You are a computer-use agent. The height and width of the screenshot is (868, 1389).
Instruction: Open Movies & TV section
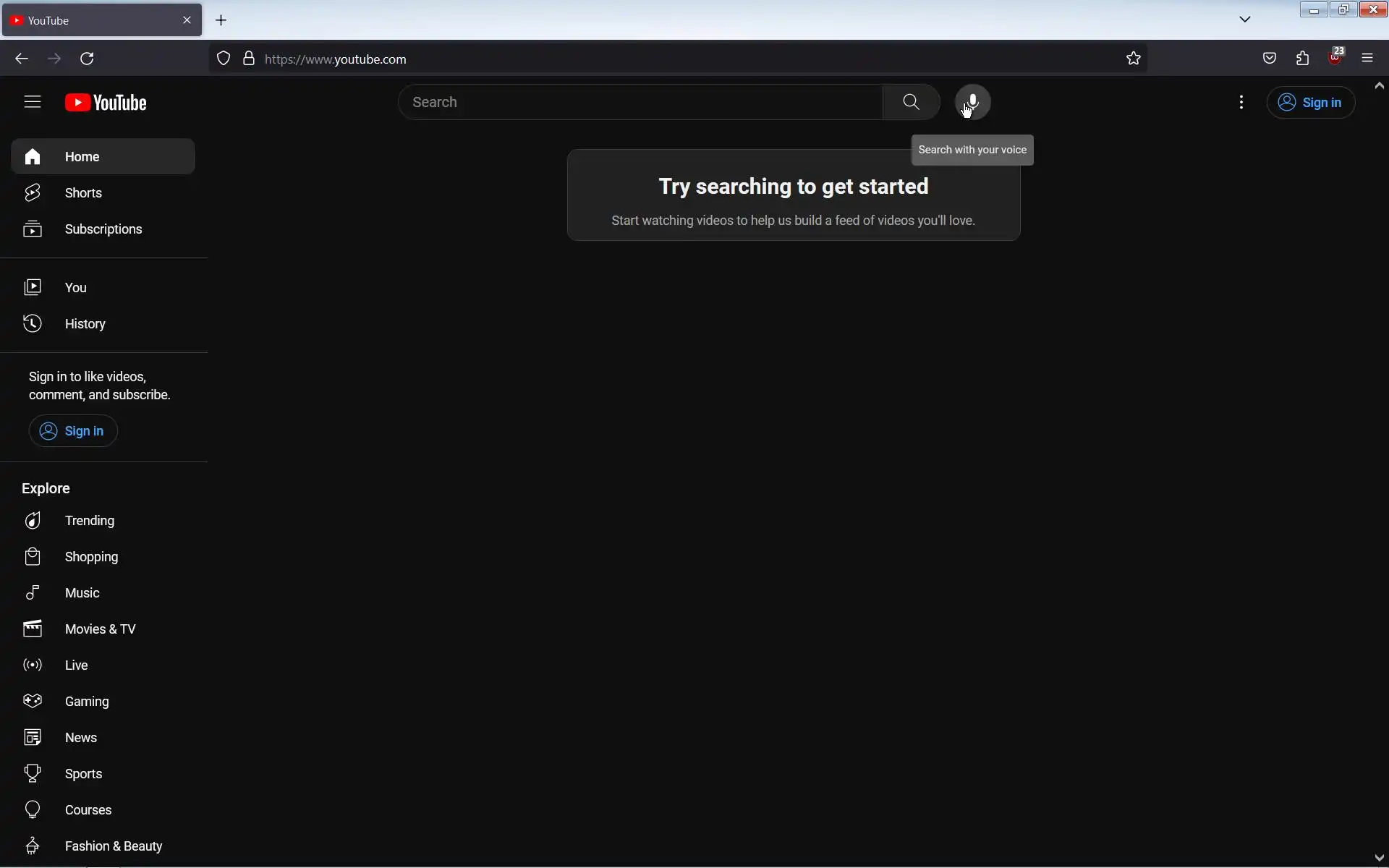click(100, 629)
